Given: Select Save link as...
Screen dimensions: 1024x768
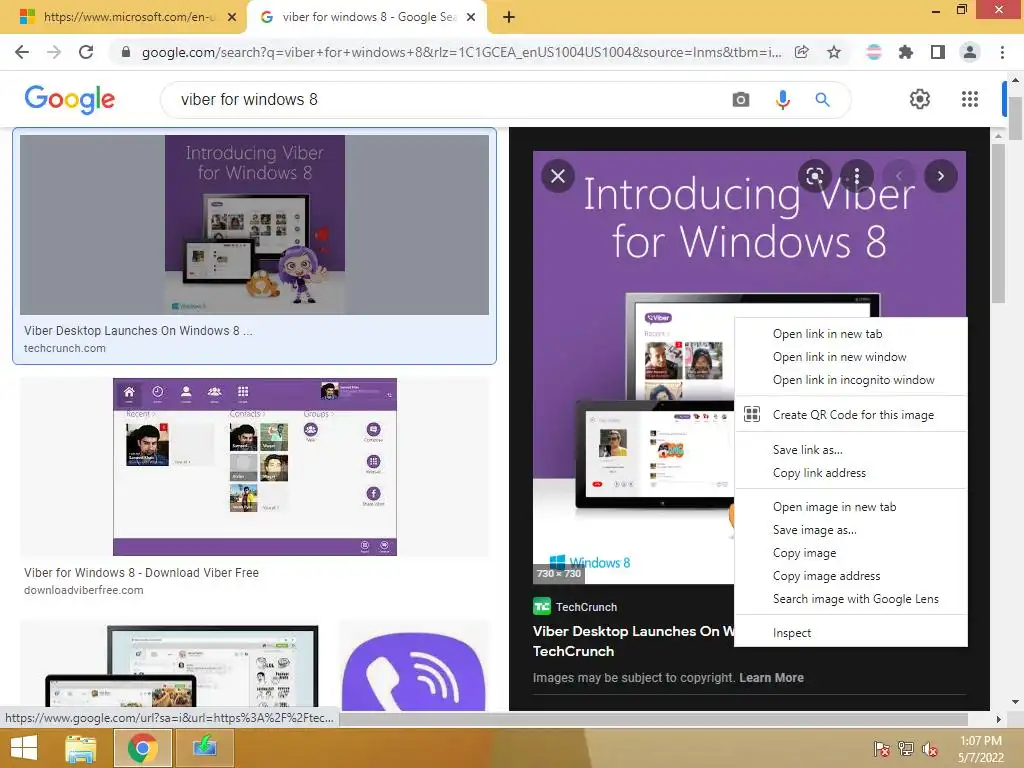Looking at the screenshot, I should click(850, 449).
